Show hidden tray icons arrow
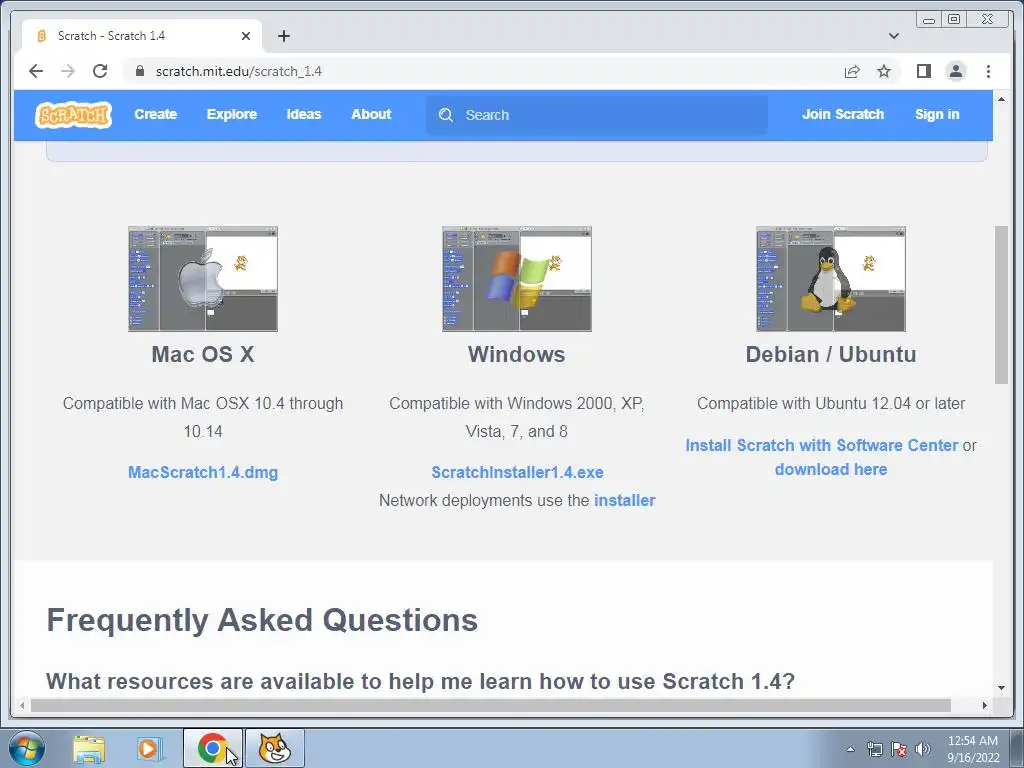This screenshot has height=768, width=1024. [x=850, y=749]
